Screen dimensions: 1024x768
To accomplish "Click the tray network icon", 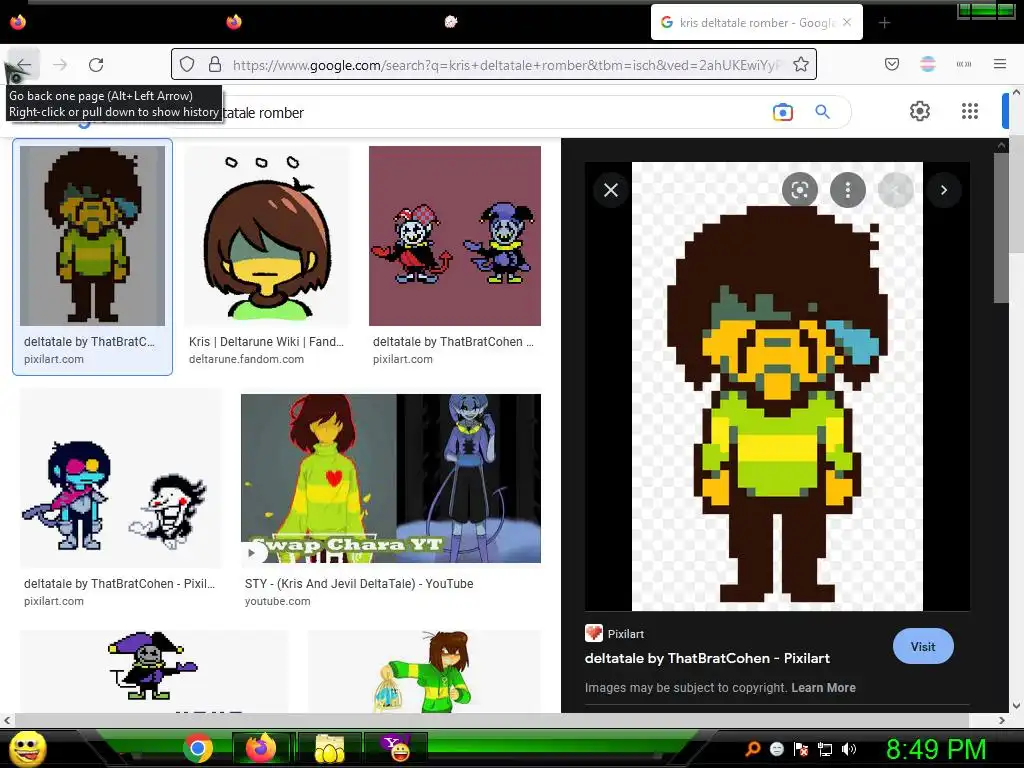I will coord(825,749).
